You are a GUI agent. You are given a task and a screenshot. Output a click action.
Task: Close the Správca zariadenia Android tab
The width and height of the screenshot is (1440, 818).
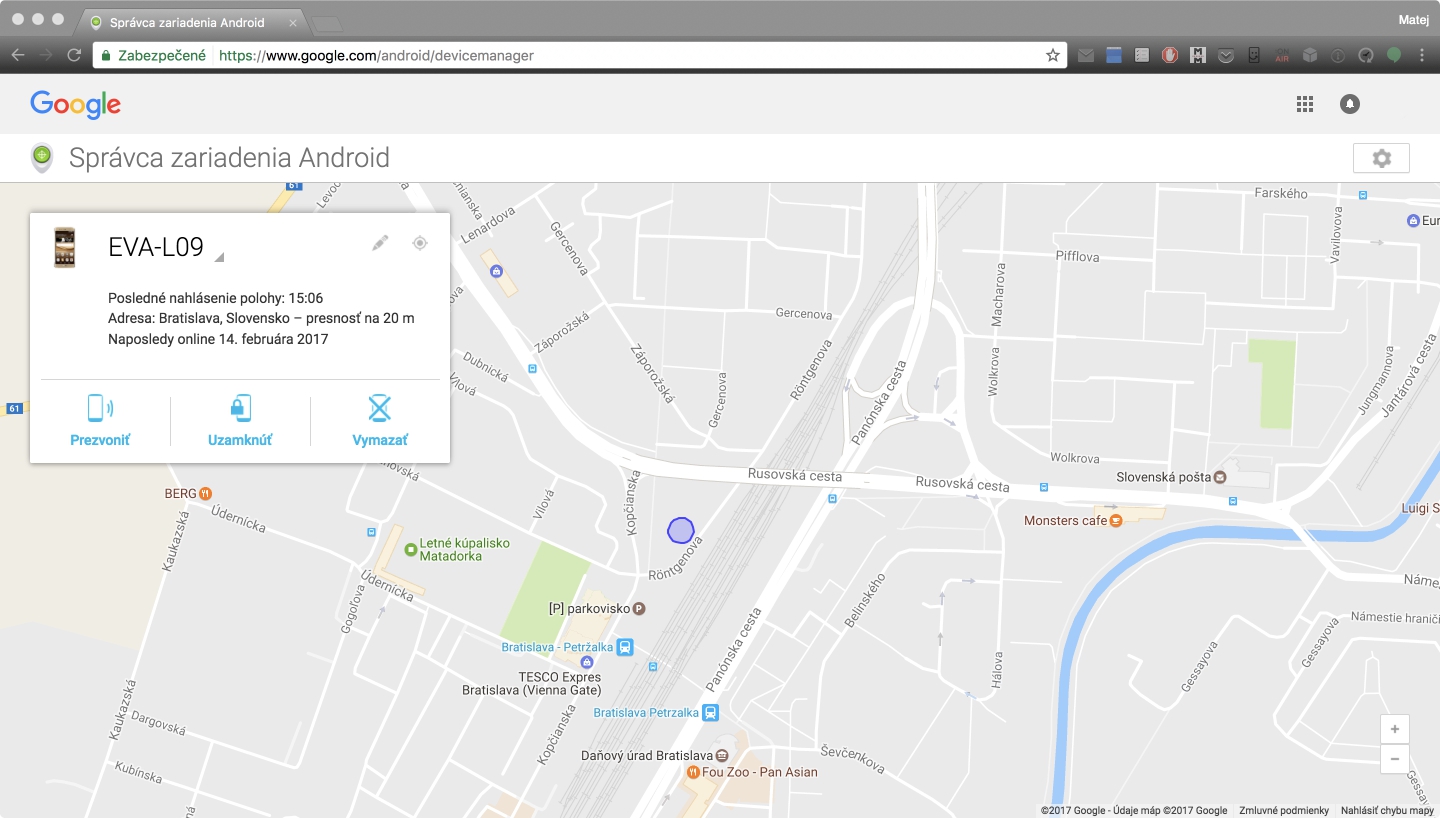pos(292,22)
